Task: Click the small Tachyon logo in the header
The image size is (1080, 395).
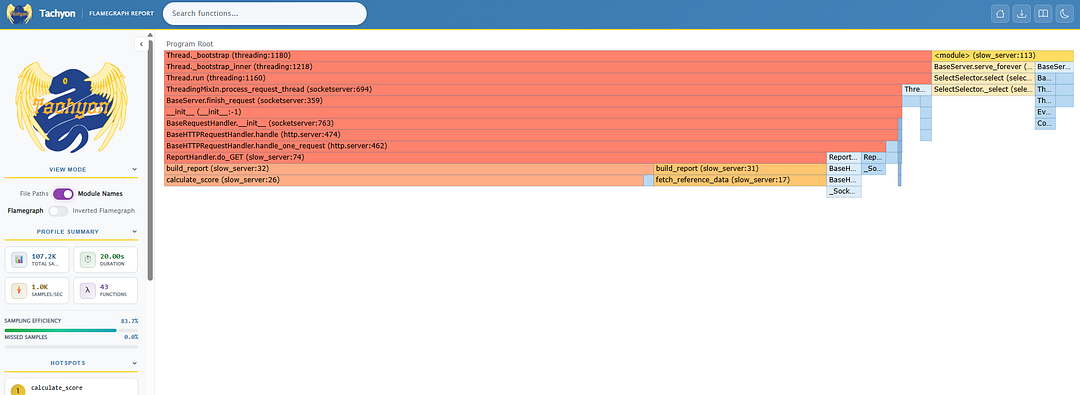Action: (19, 13)
